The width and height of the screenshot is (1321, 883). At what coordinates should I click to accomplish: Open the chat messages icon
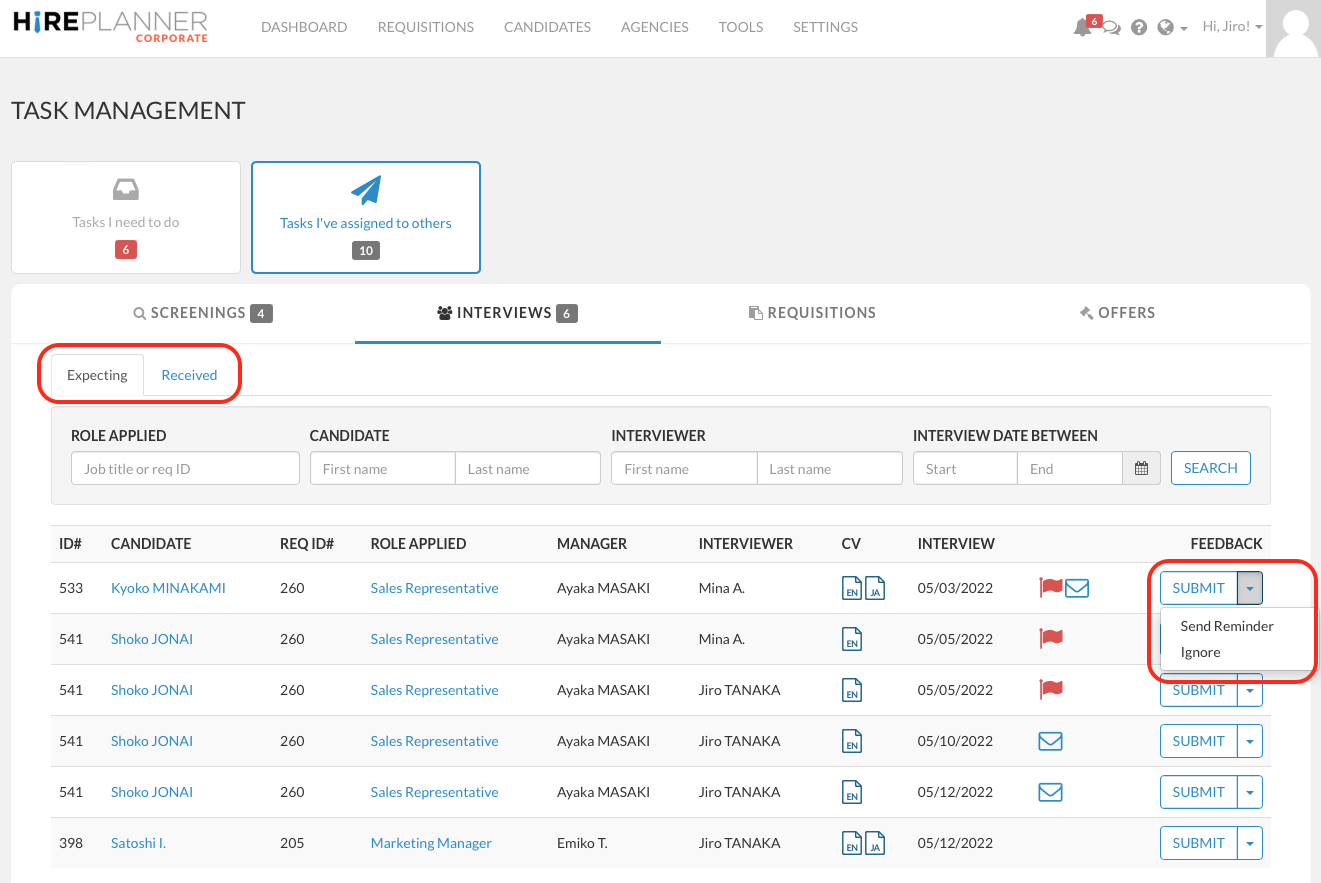(1111, 27)
